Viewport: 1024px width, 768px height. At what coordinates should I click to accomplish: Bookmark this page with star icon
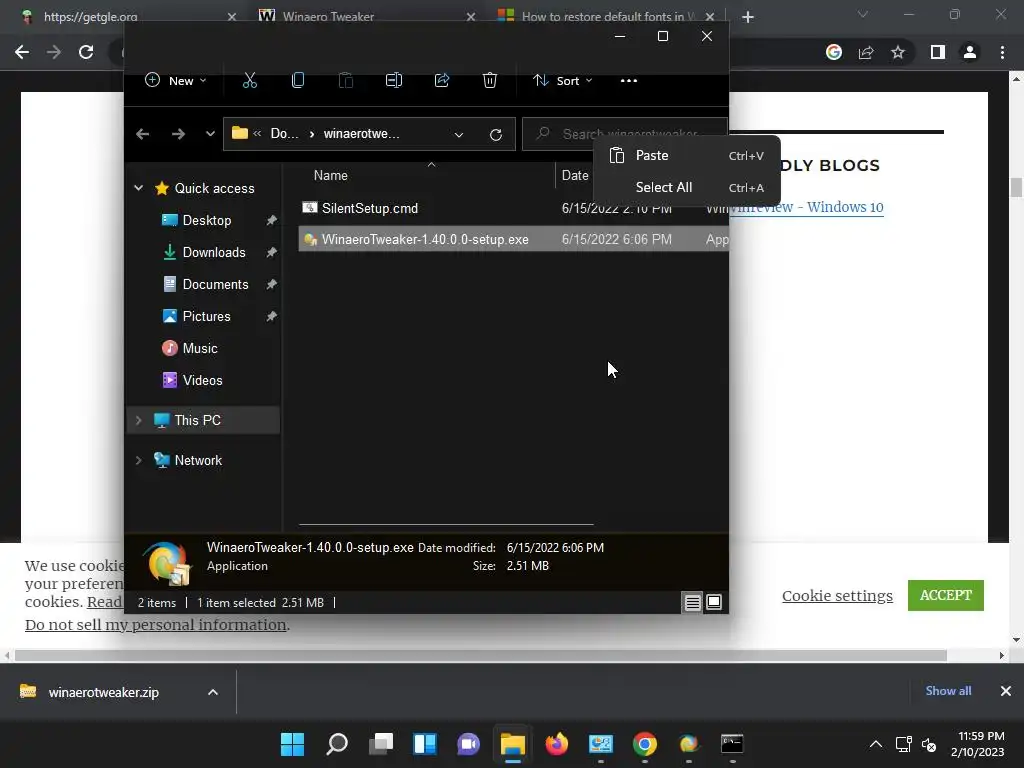[898, 52]
